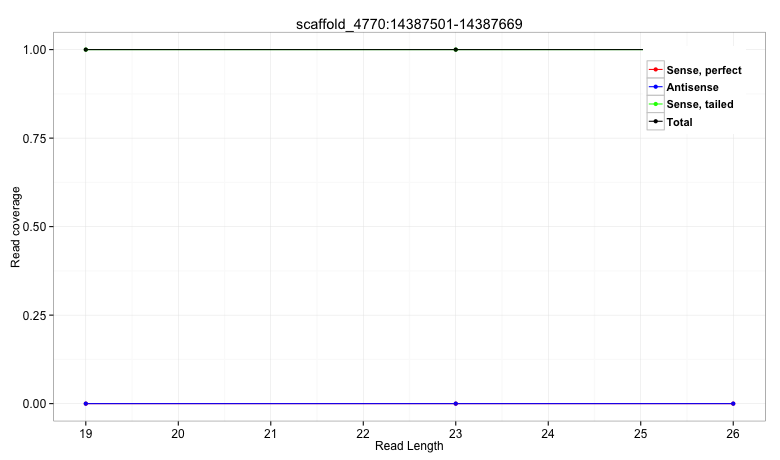Select the "Total" legend label text
This screenshot has height=460, width=780.
pyautogui.click(x=680, y=122)
